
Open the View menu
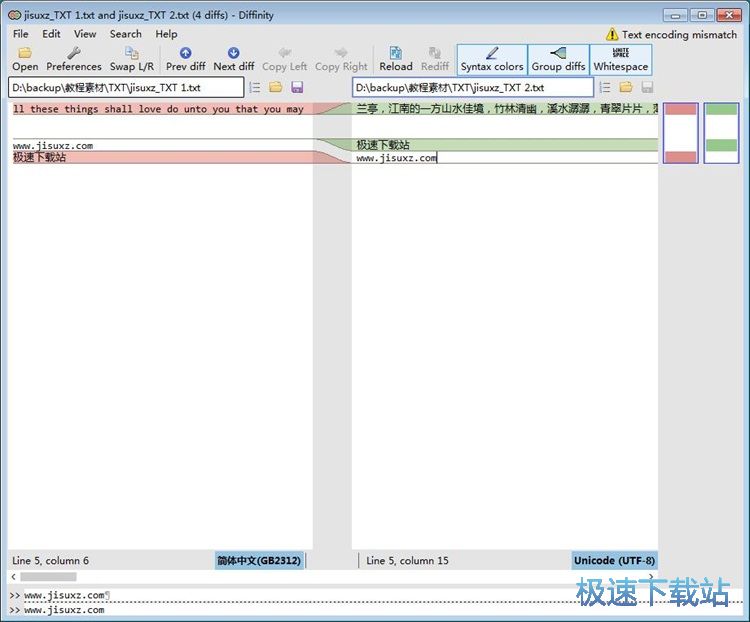click(85, 34)
